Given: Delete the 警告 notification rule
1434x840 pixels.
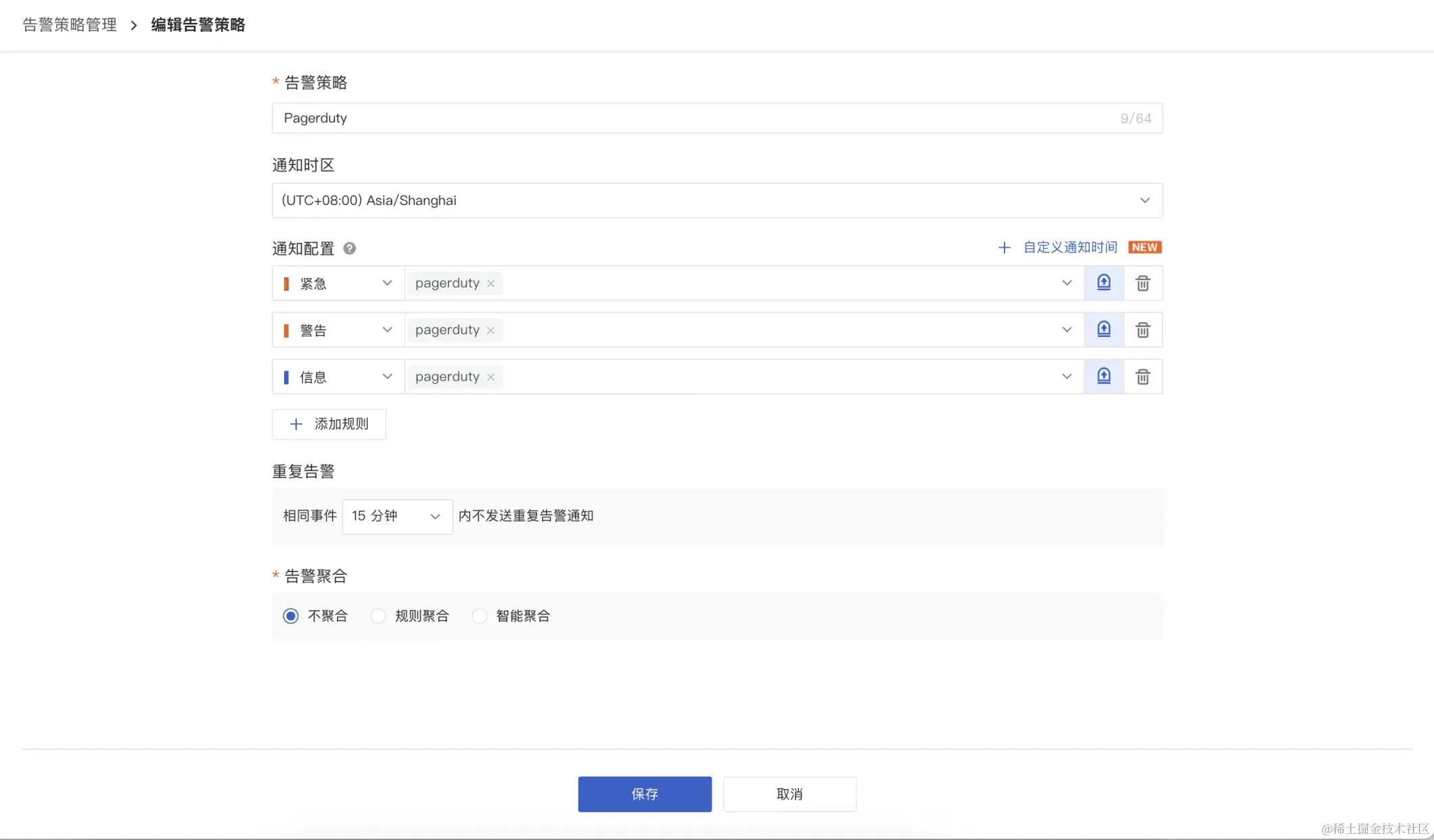Looking at the screenshot, I should [x=1142, y=329].
